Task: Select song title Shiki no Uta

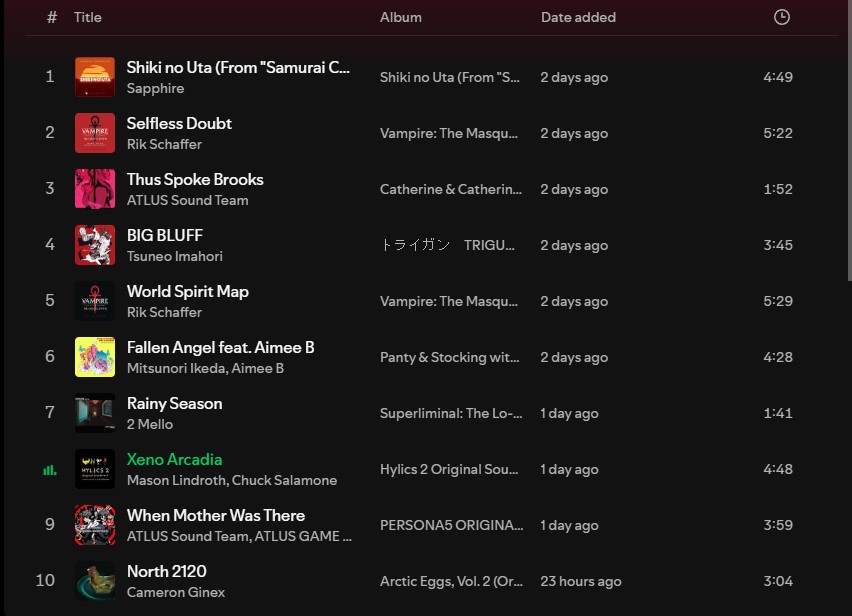Action: (x=238, y=67)
